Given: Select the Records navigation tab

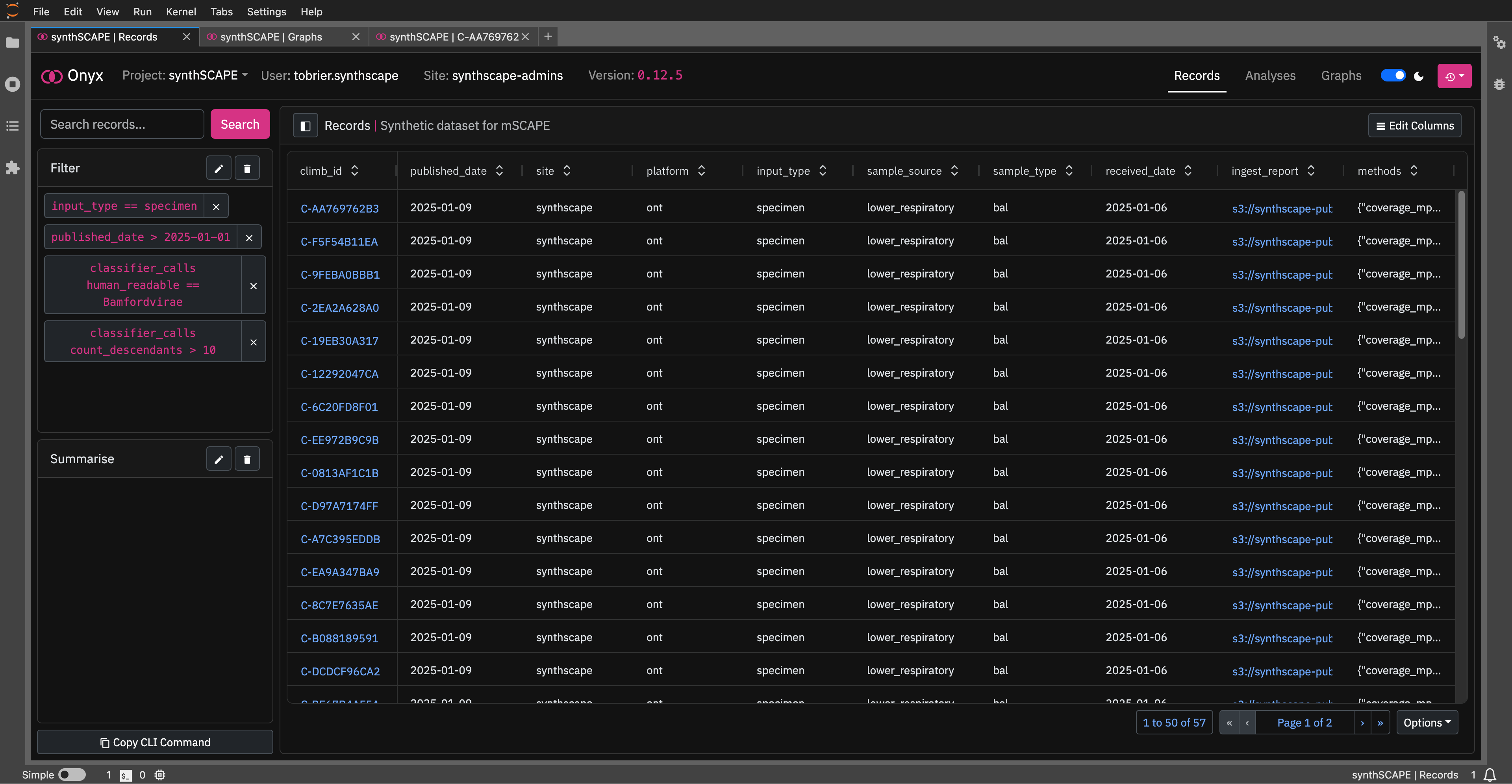Looking at the screenshot, I should (1196, 76).
